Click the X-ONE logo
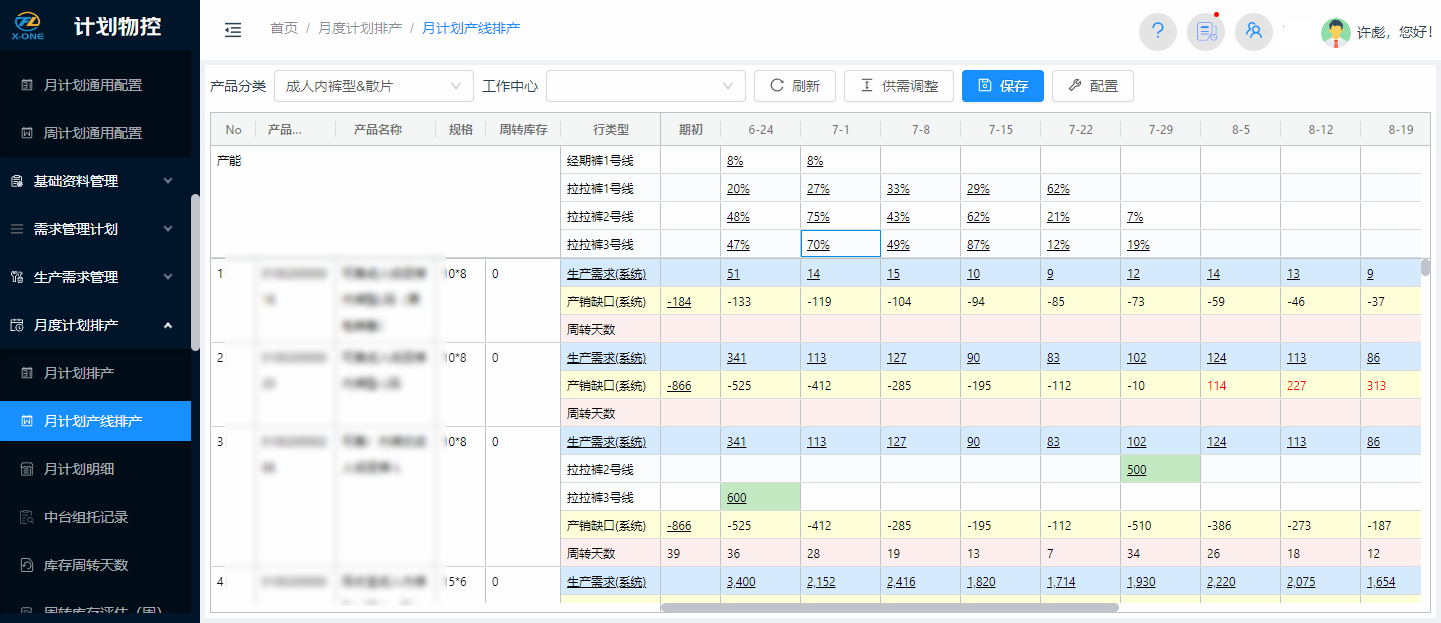 click(x=27, y=26)
